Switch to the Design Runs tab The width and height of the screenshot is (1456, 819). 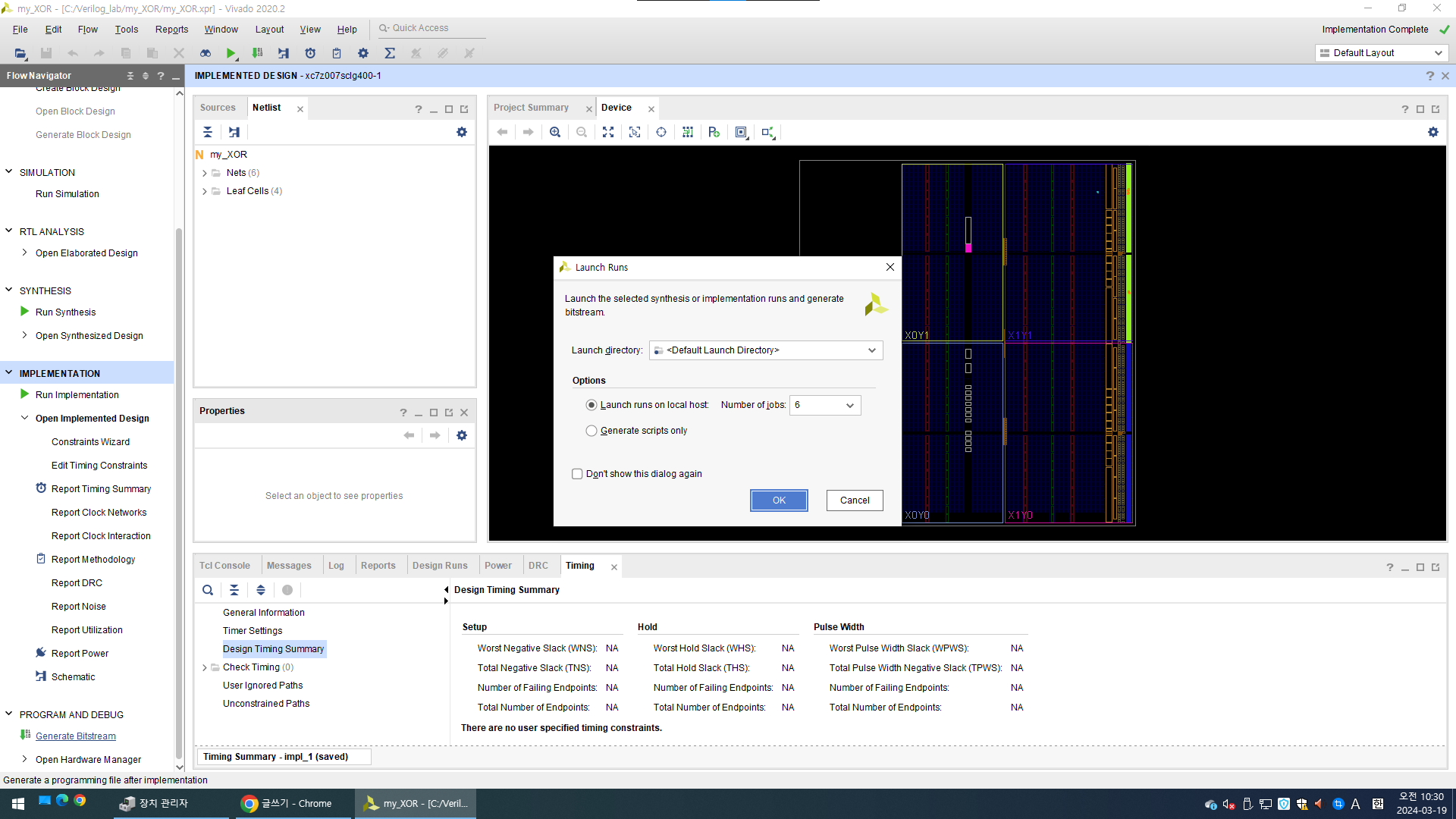point(440,566)
